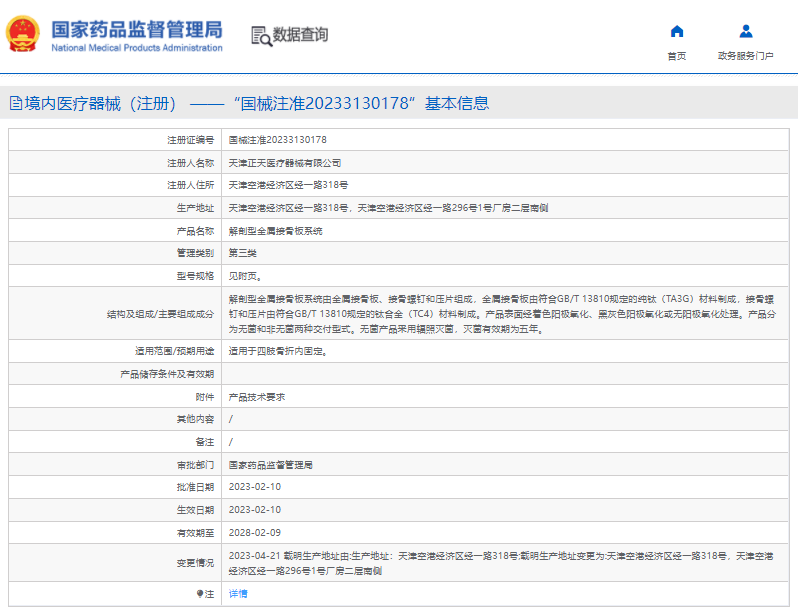This screenshot has height=614, width=798.
Task: Click the 附件 label
Action: (205, 397)
